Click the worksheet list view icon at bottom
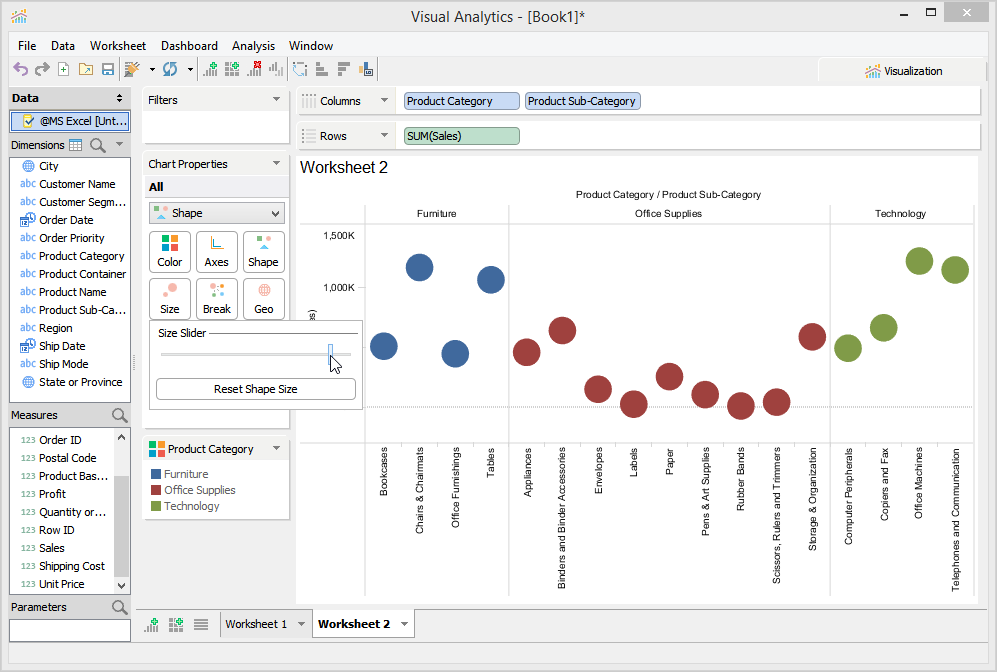 (x=201, y=624)
